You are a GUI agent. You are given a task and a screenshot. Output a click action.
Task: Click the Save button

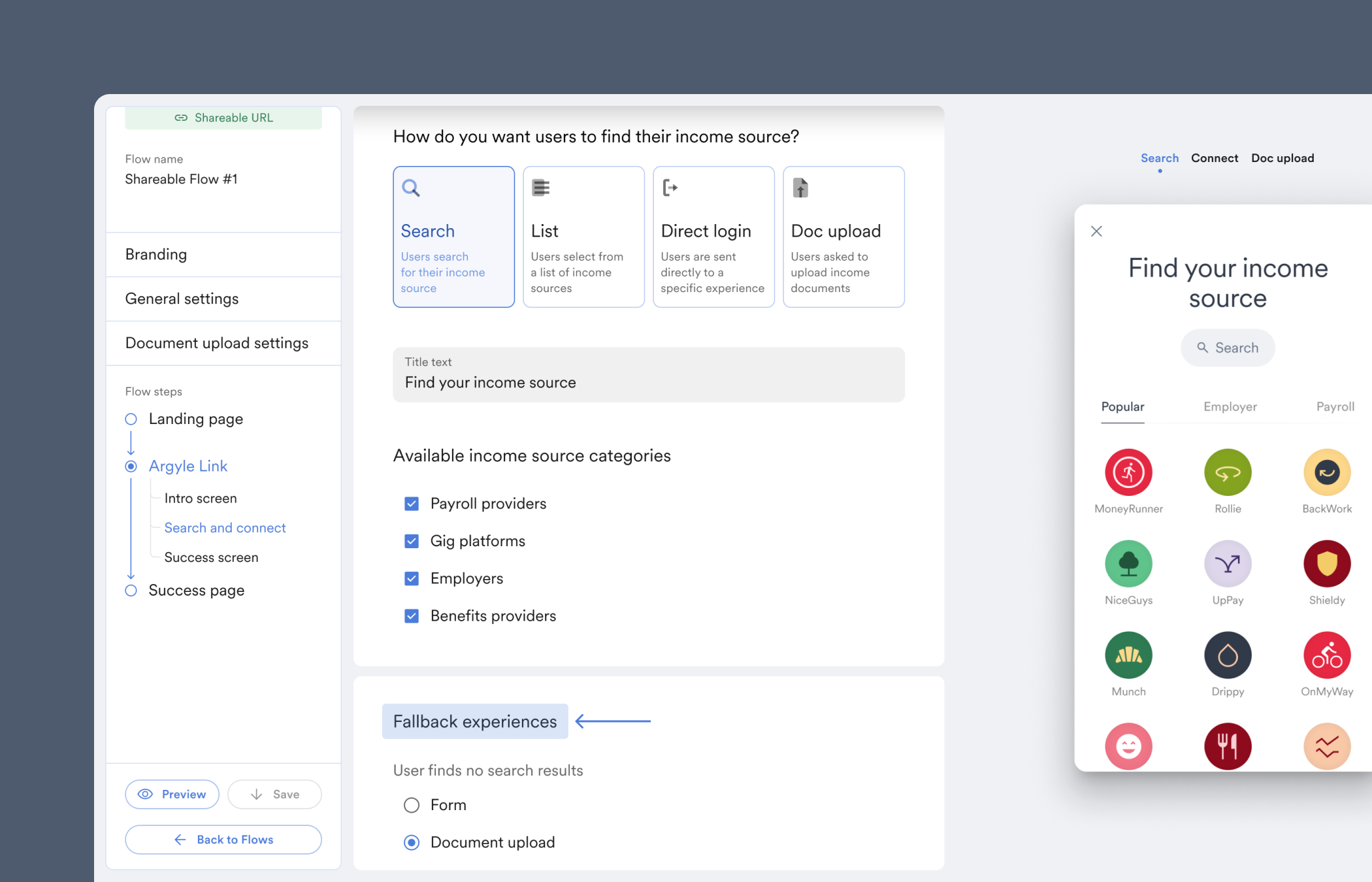(275, 794)
